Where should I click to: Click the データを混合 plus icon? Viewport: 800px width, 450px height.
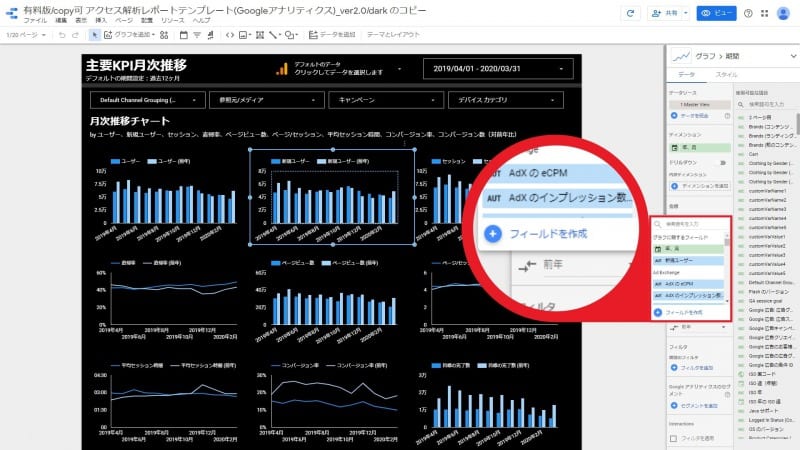[x=674, y=116]
